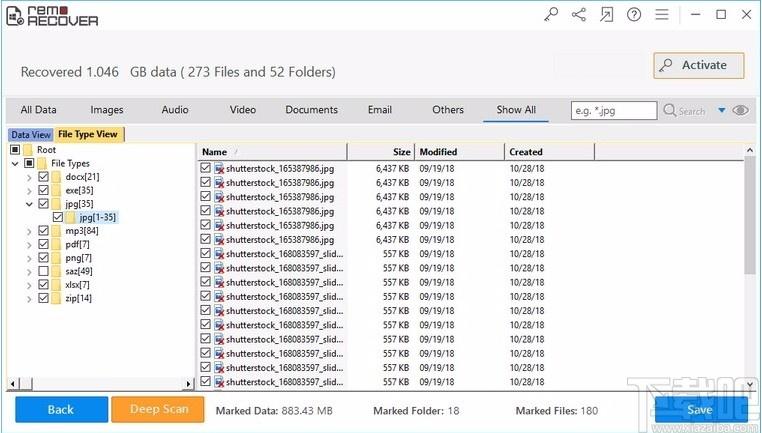Check the saz[49] folder checkbox
Image resolution: width=762 pixels, height=433 pixels.
[x=43, y=271]
